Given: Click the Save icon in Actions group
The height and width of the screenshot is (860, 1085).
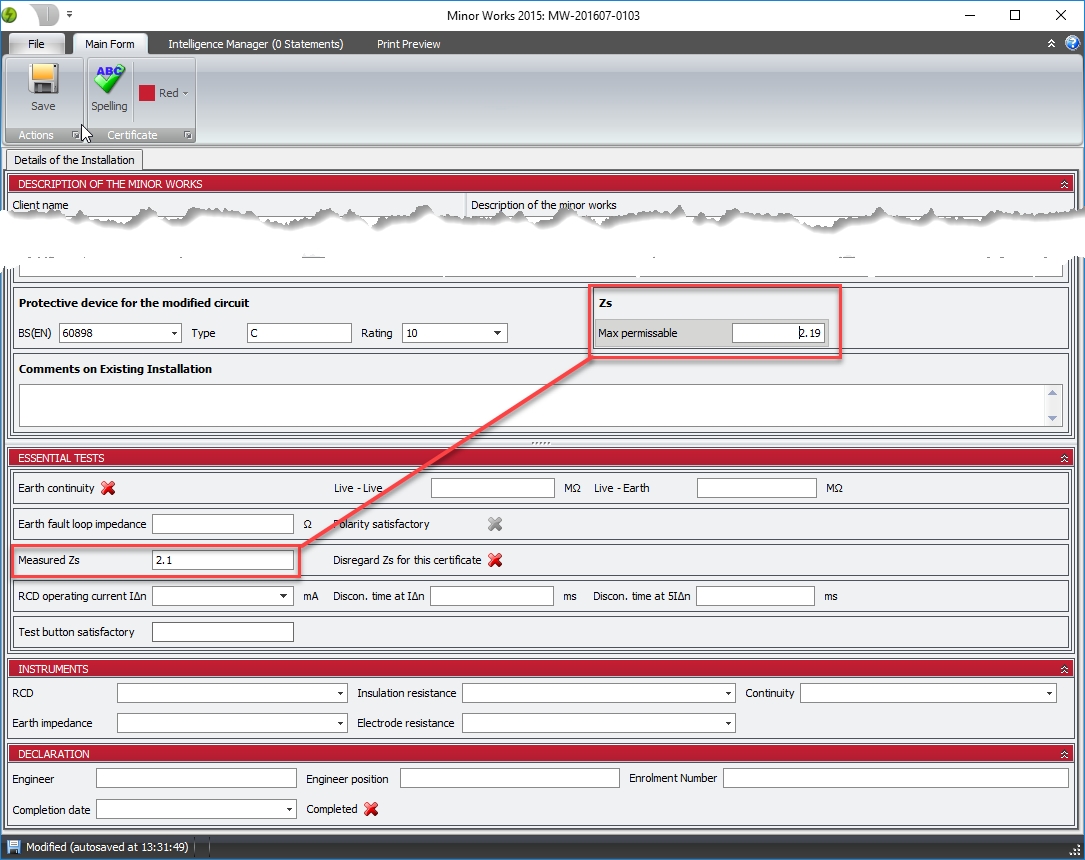Looking at the screenshot, I should pos(43,87).
